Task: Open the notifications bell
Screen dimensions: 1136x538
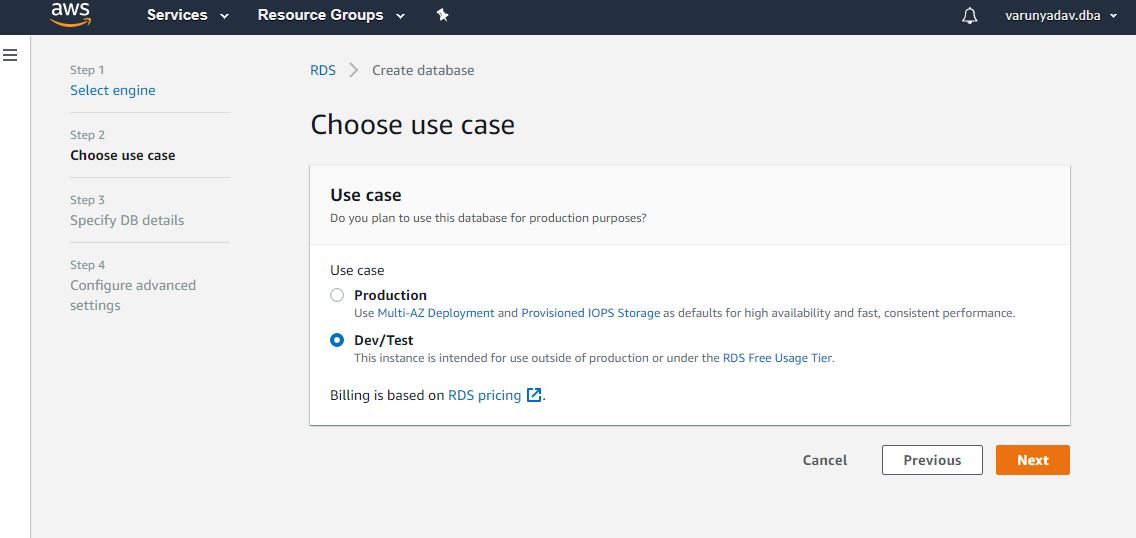Action: point(969,16)
